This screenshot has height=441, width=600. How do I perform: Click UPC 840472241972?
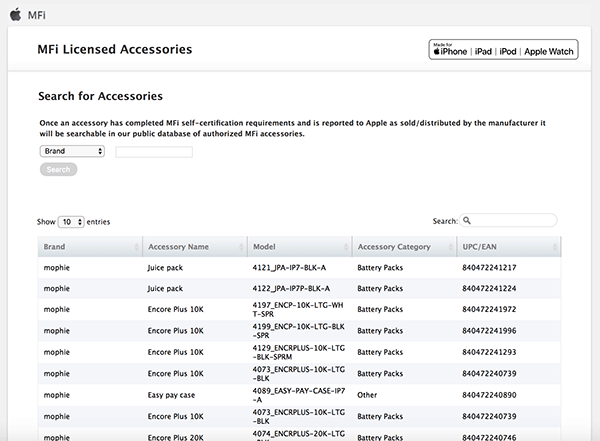[x=489, y=309]
